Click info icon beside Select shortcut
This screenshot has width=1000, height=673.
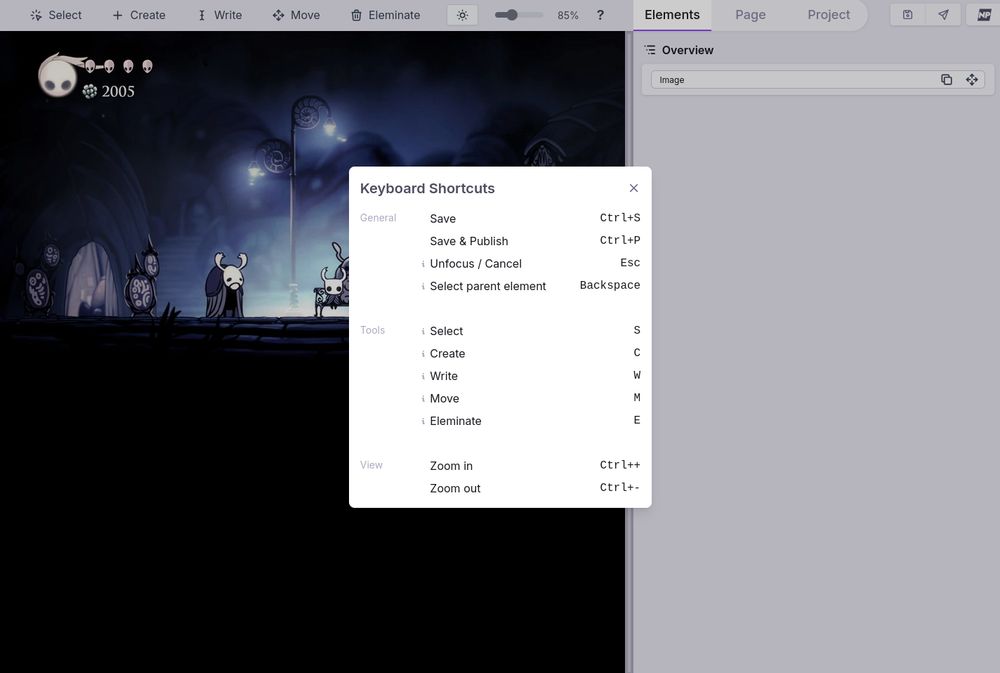423,331
